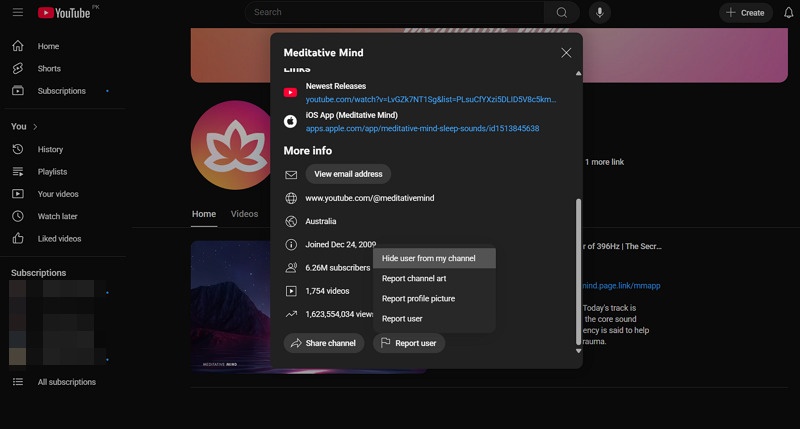This screenshot has height=429, width=800.
Task: Click www.youtube.com/@meditativemind text
Action: (x=369, y=198)
